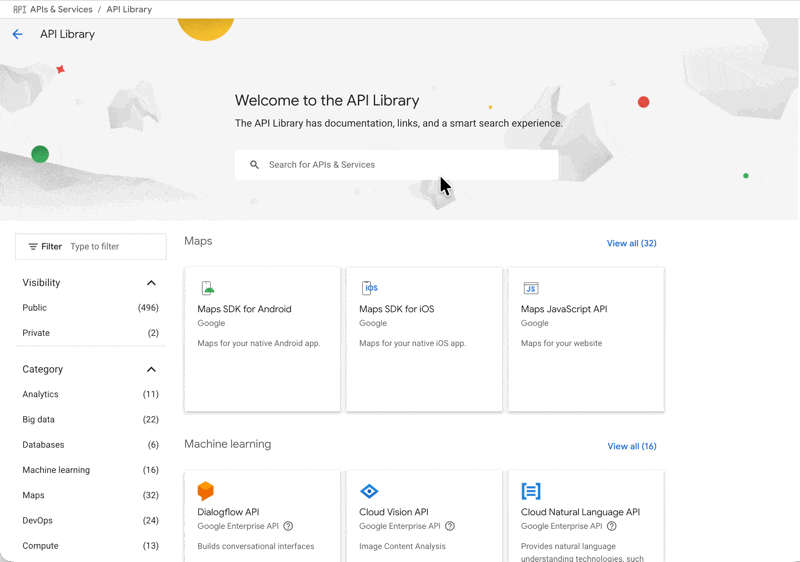Image resolution: width=800 pixels, height=562 pixels.
Task: Click the help icon beside Dialogflow's Google Enterprise API
Action: click(x=288, y=526)
